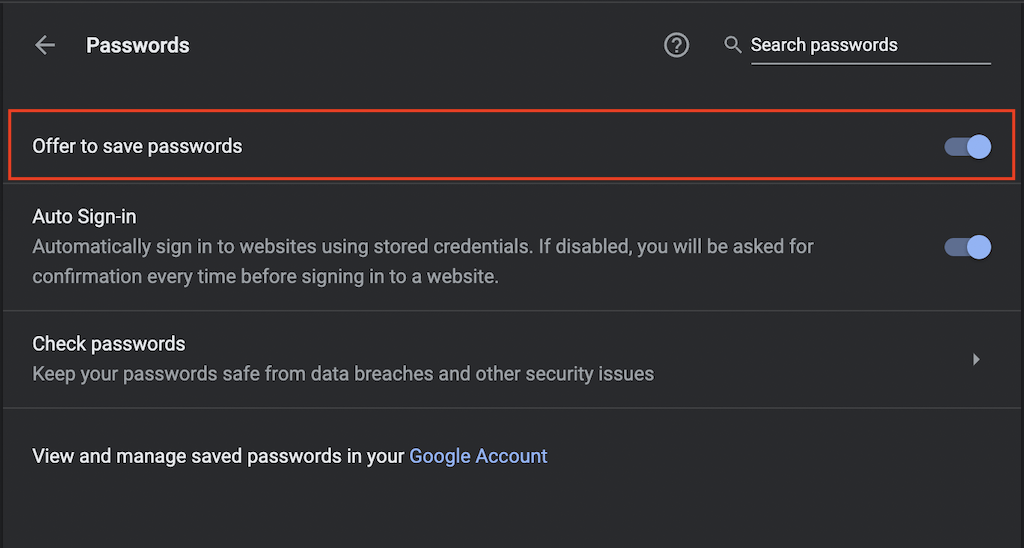Click the Offer to save passwords label

coord(137,146)
